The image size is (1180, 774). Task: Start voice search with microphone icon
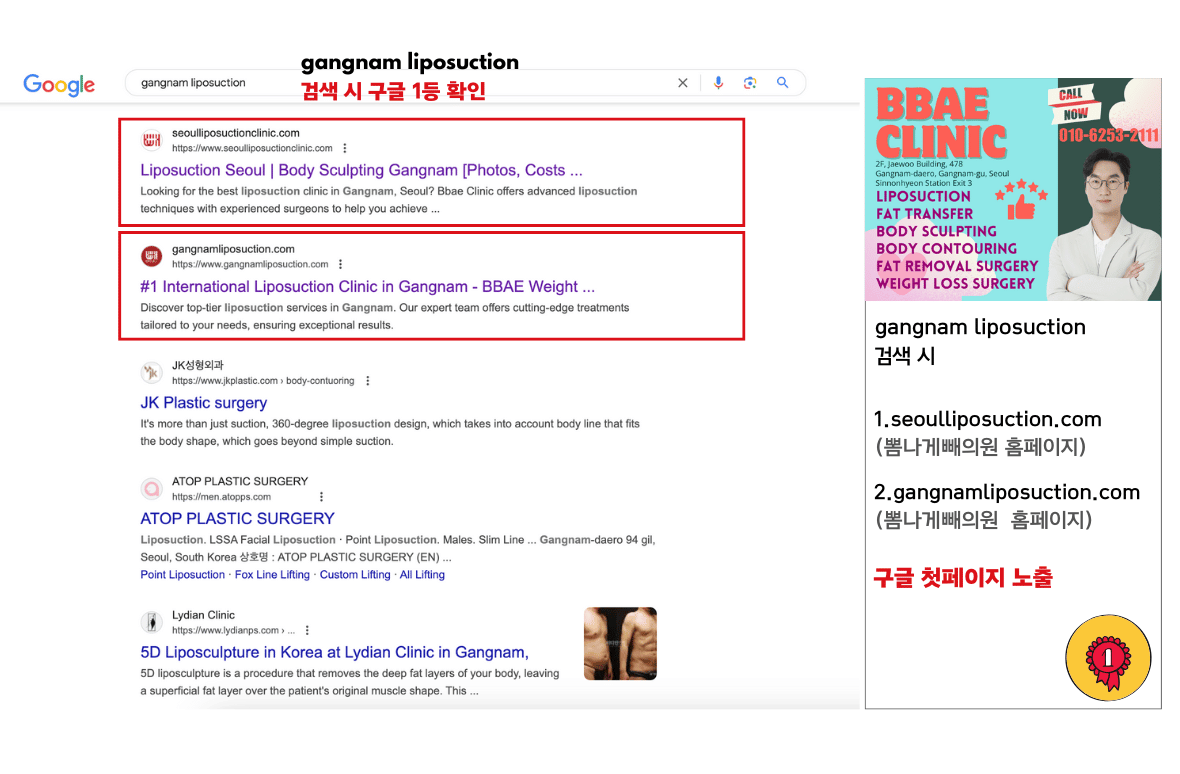click(x=719, y=83)
